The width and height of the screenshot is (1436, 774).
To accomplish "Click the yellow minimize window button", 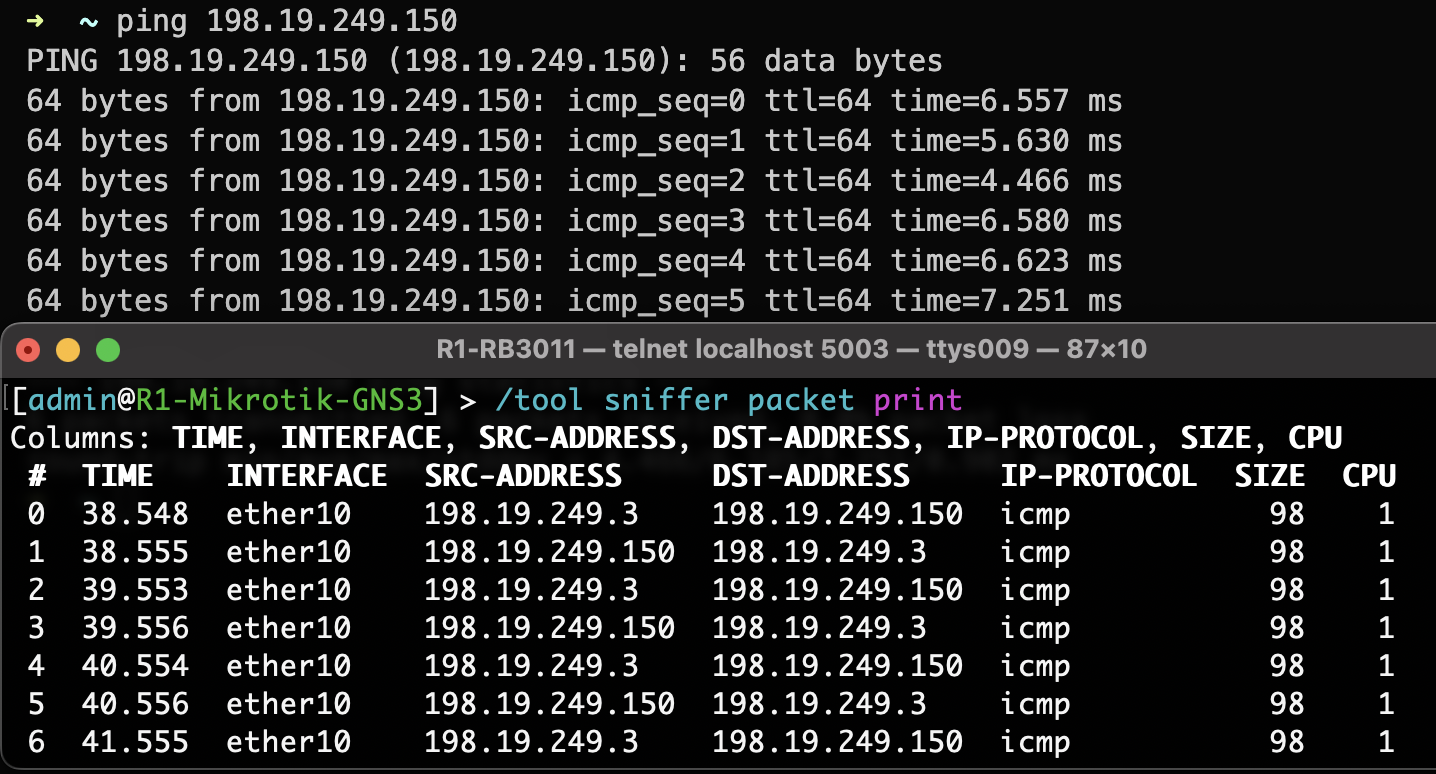I will click(68, 350).
